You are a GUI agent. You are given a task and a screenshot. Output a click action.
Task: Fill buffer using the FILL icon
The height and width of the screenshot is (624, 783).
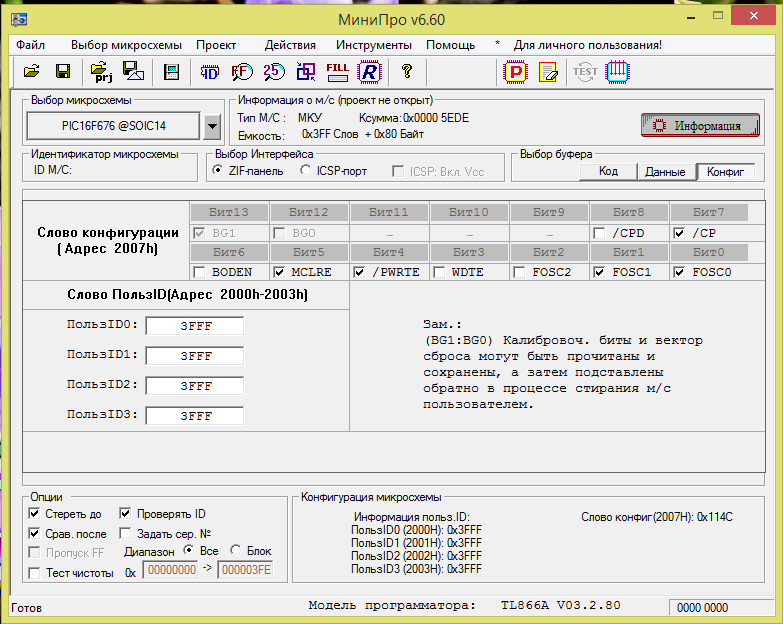pos(337,72)
